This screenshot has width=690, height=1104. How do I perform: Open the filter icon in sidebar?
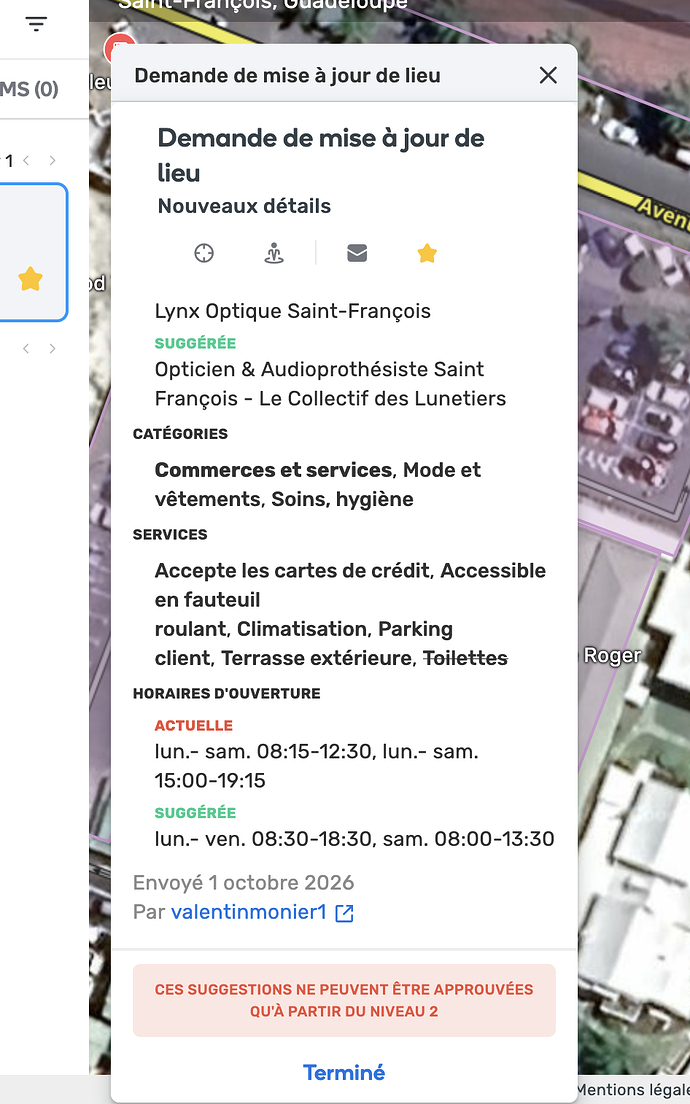point(36,24)
